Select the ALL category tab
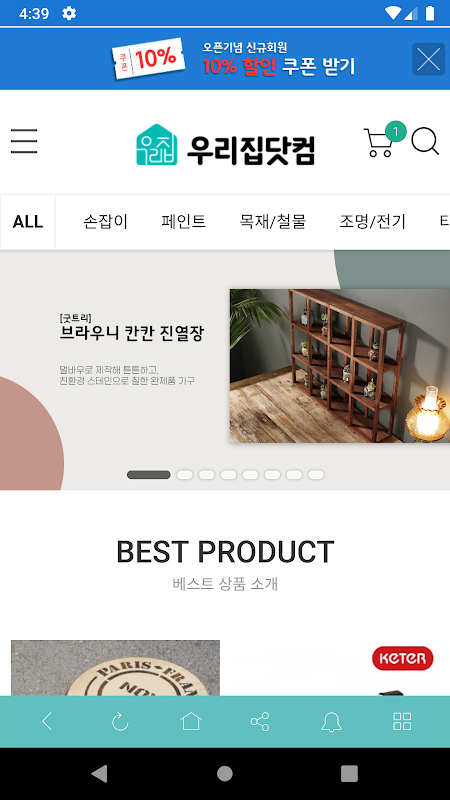The width and height of the screenshot is (450, 800). pyautogui.click(x=28, y=222)
